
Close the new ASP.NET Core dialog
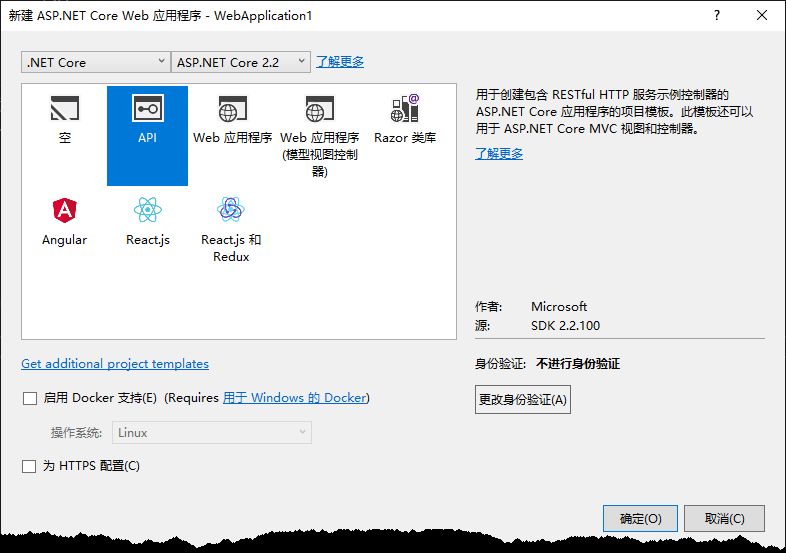(x=762, y=15)
